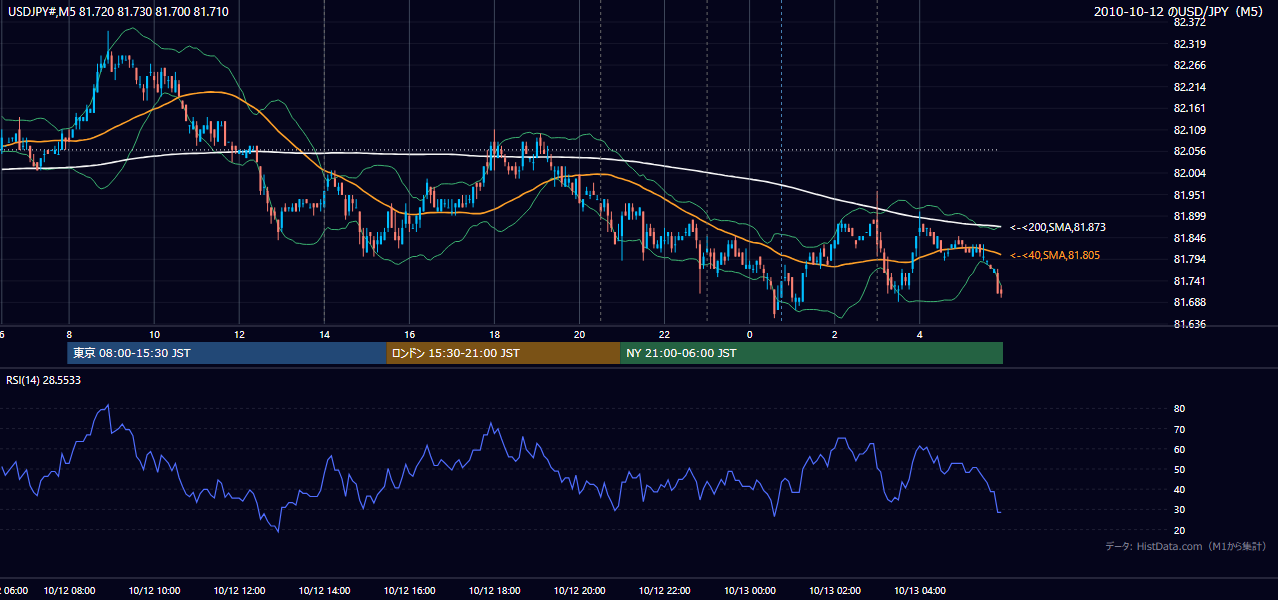Click RSI scale level 40

(1180, 489)
